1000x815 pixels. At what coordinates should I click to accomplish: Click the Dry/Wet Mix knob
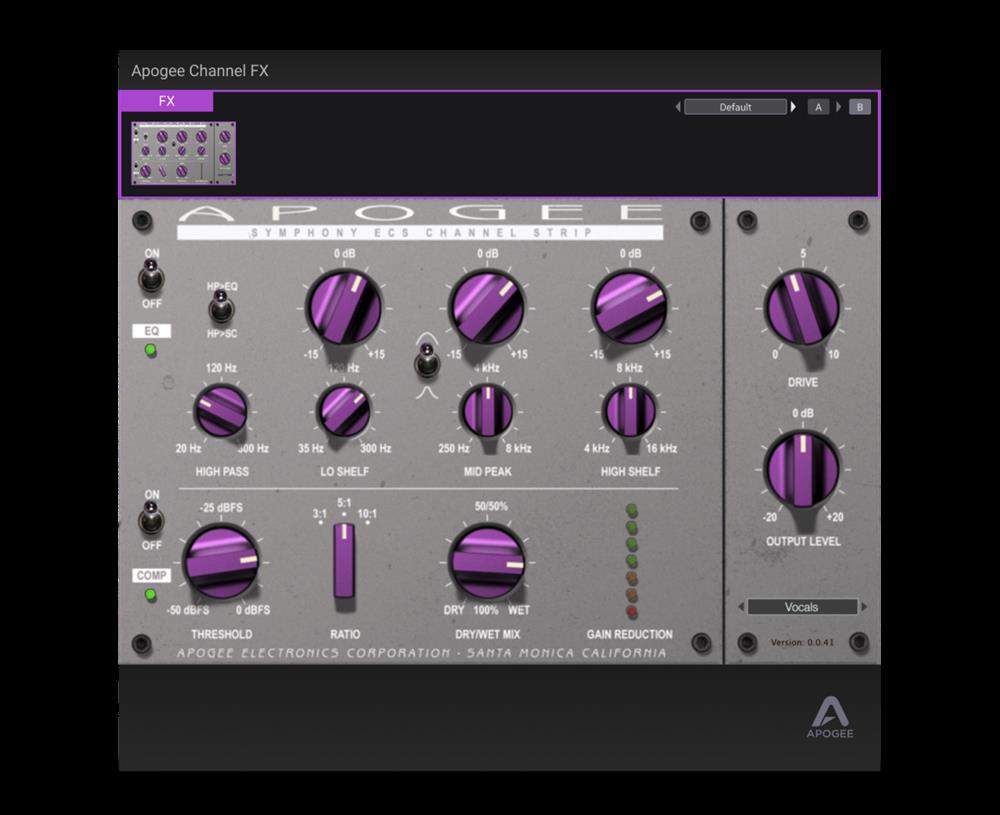(487, 562)
